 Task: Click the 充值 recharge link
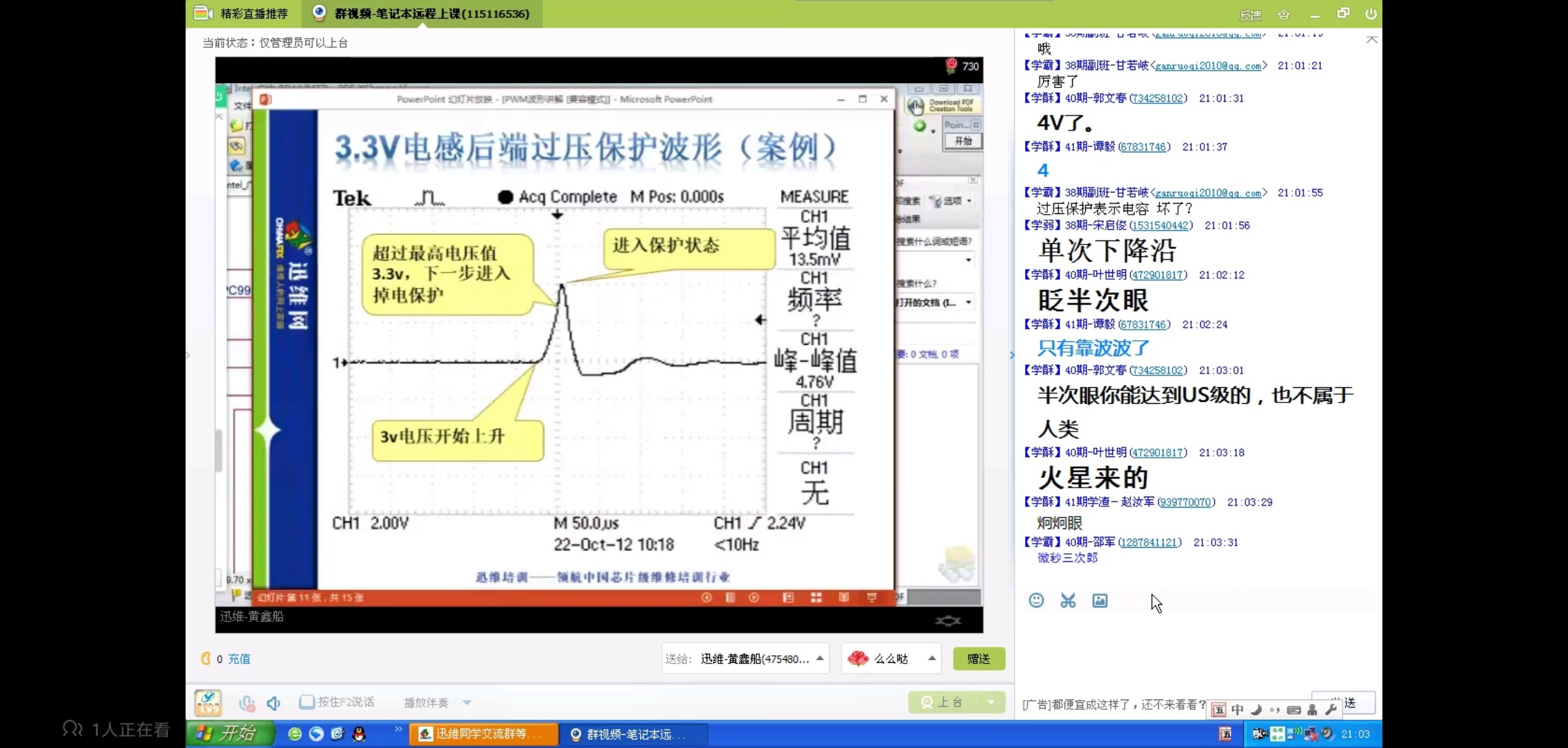(239, 659)
